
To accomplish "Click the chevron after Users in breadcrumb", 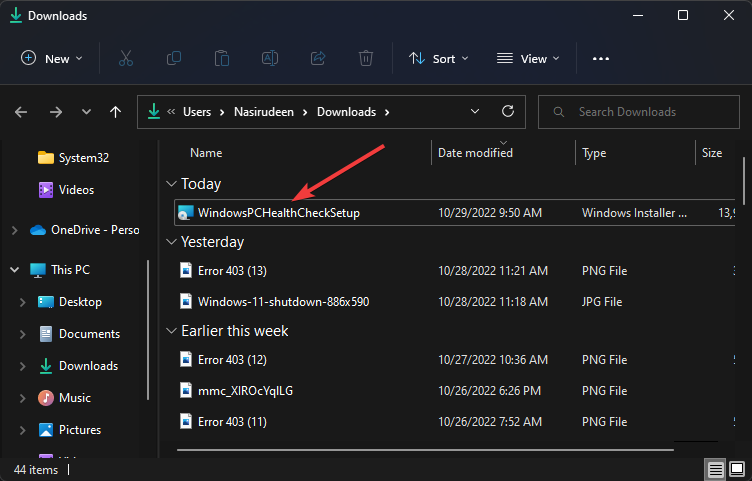I will pos(222,112).
